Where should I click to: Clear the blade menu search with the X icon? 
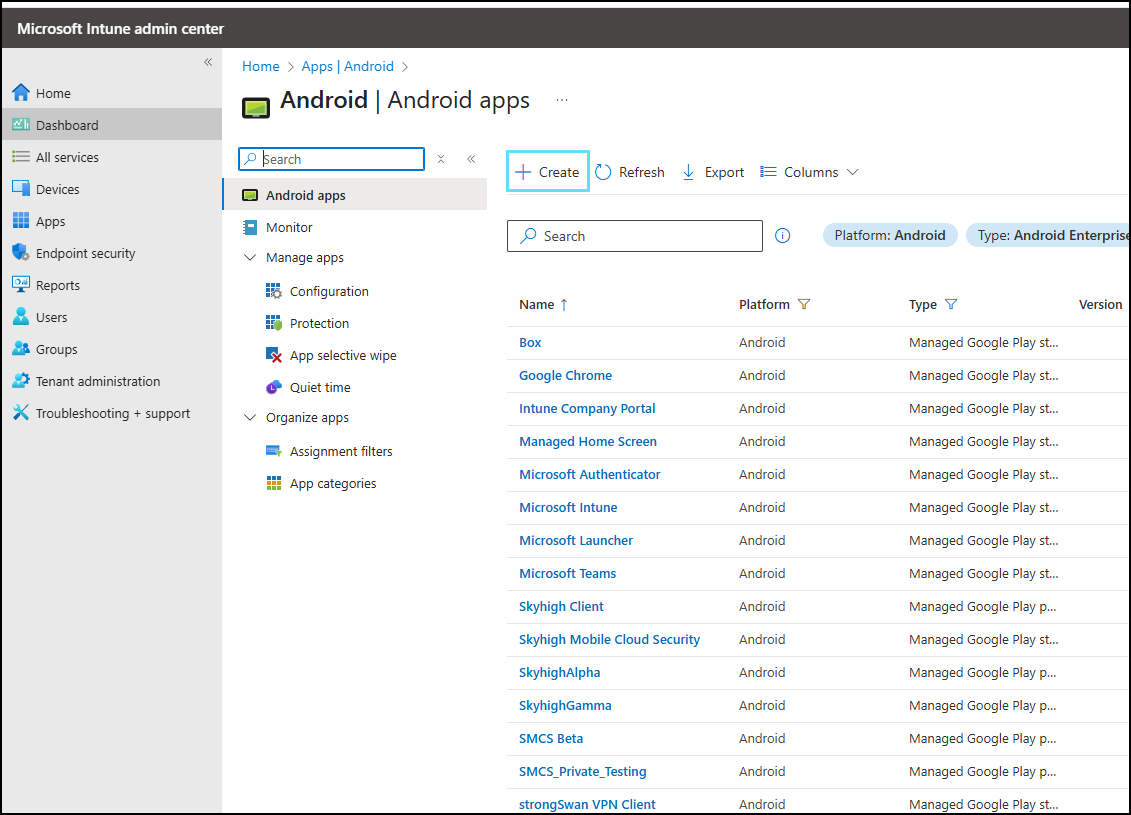point(441,159)
